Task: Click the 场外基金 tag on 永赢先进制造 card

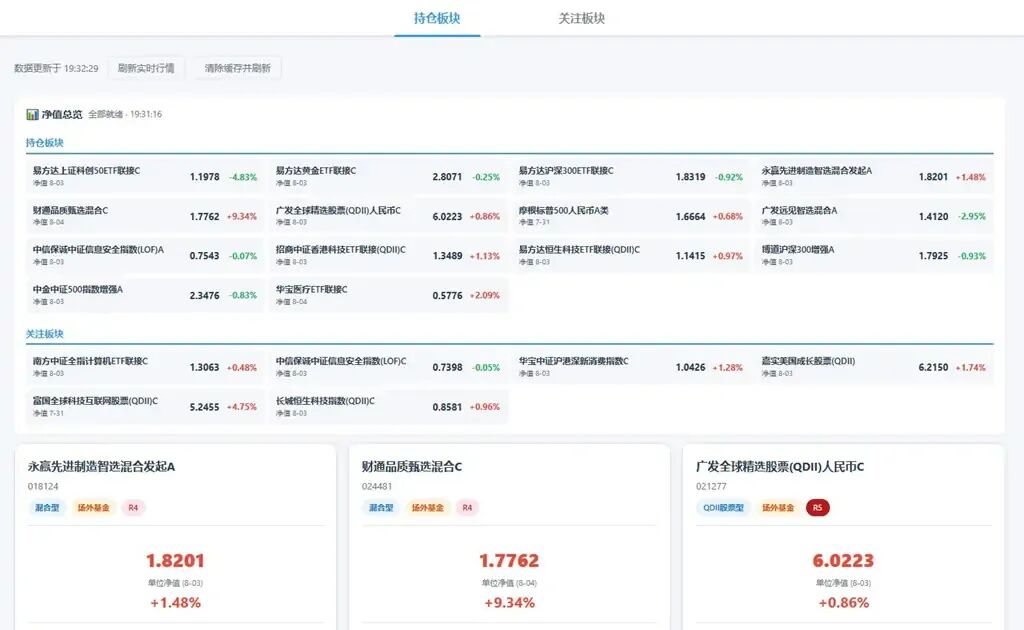Action: point(93,507)
